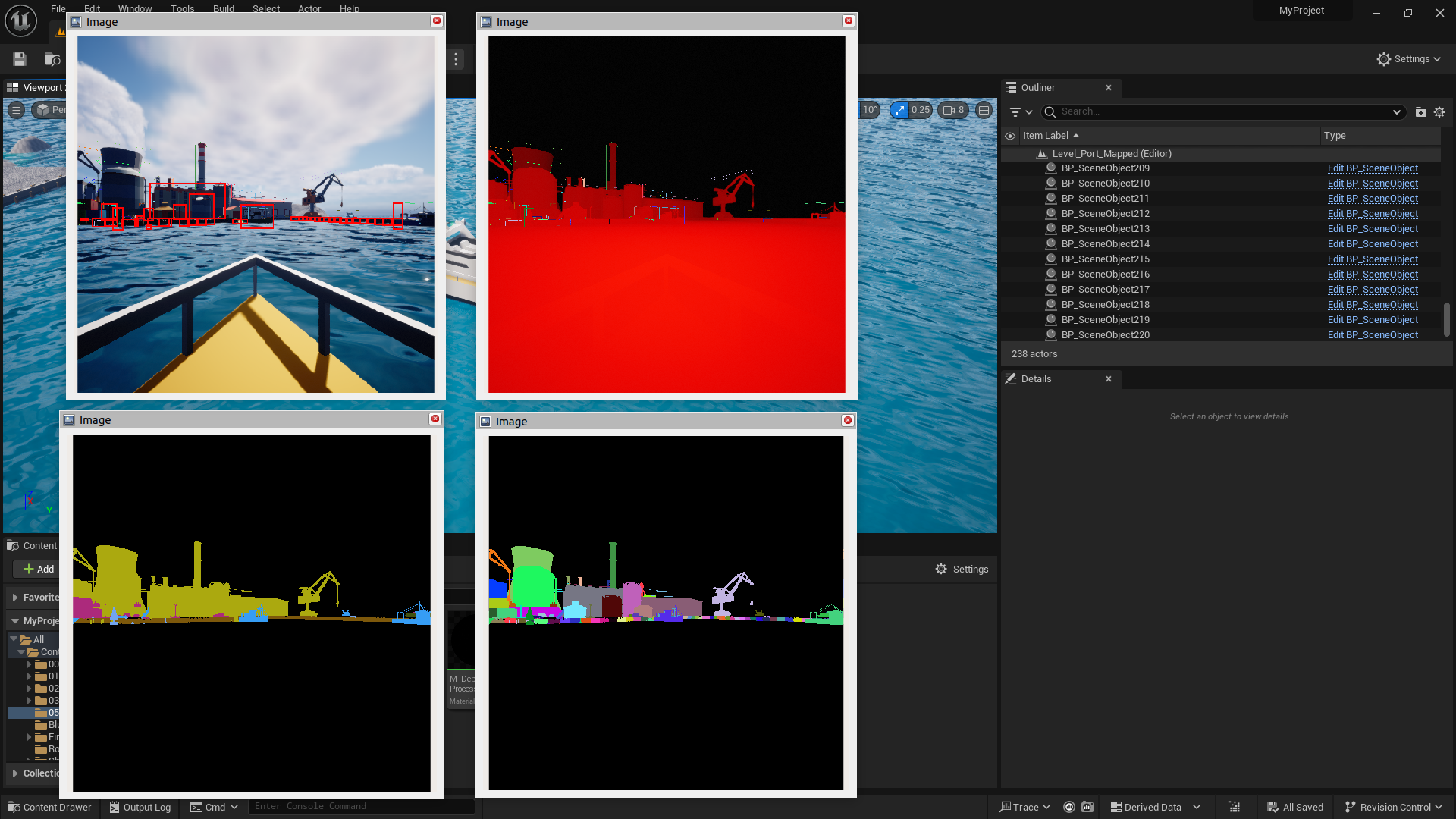Click the trace snapshot camera icon

click(x=1087, y=807)
